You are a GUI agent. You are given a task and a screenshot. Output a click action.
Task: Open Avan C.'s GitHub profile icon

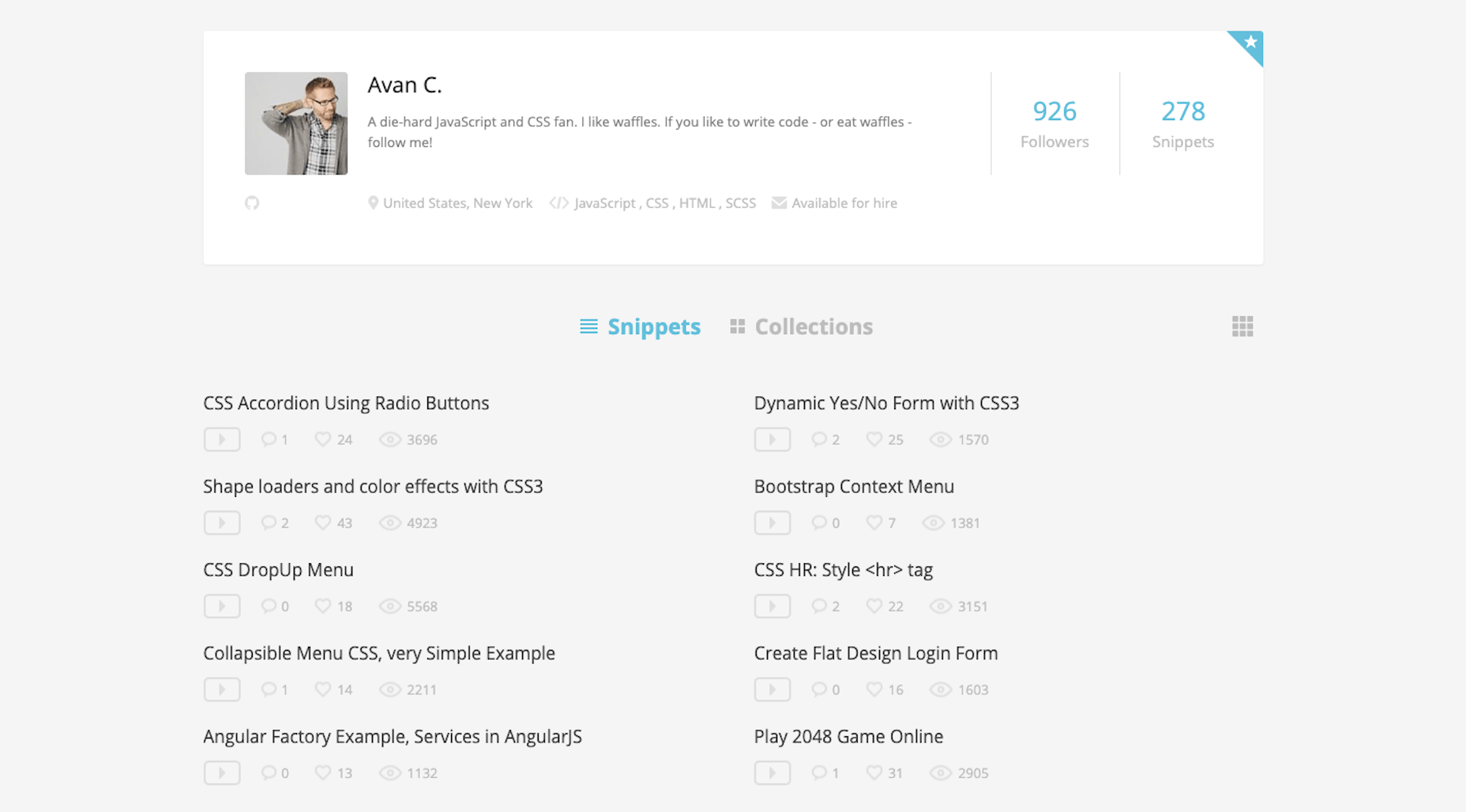[x=252, y=203]
